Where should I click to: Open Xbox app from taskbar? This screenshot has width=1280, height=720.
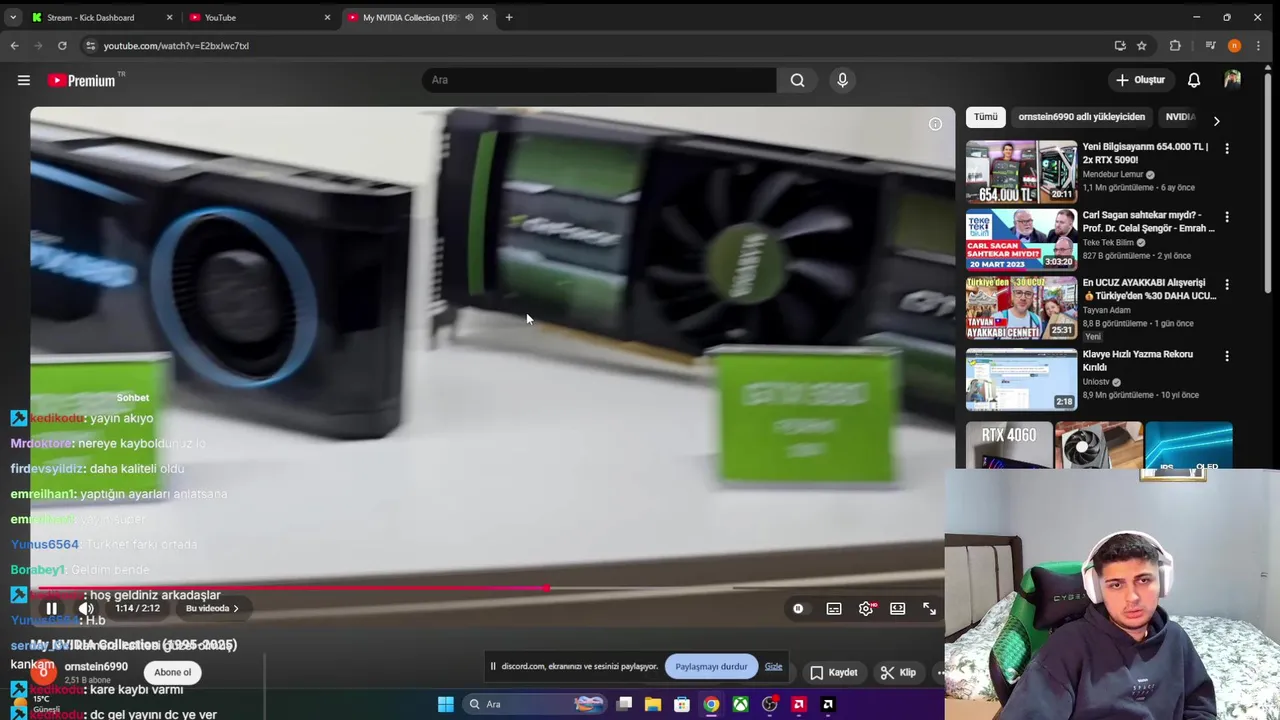pyautogui.click(x=740, y=704)
